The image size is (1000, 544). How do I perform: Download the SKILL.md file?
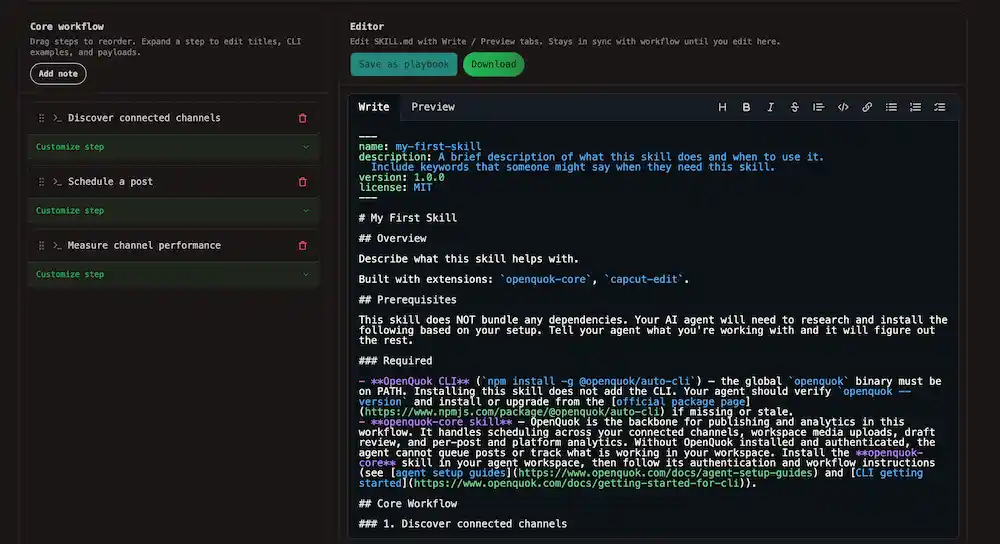pos(494,64)
